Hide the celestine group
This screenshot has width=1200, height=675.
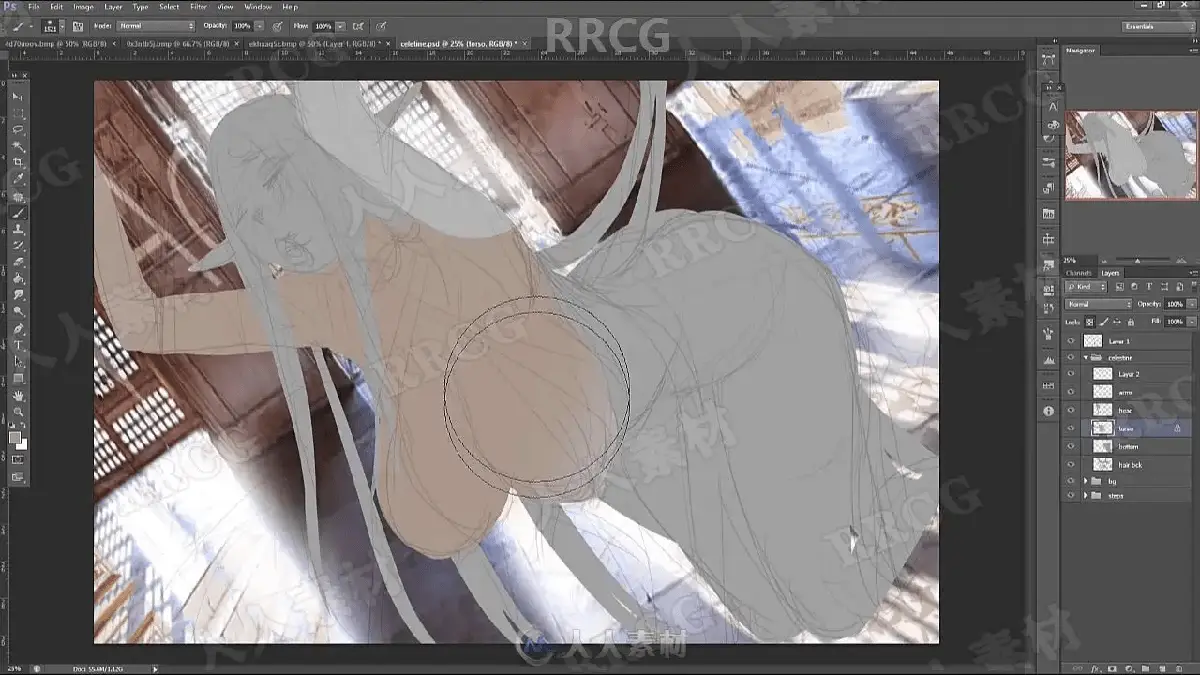point(1071,357)
